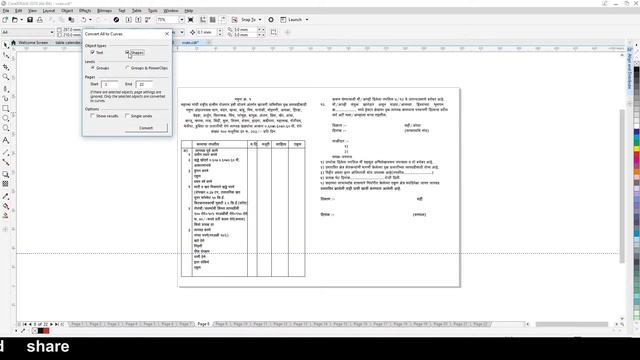Switch to the Welcome Screen tab
Viewport: 640px width, 360px height.
(x=33, y=42)
